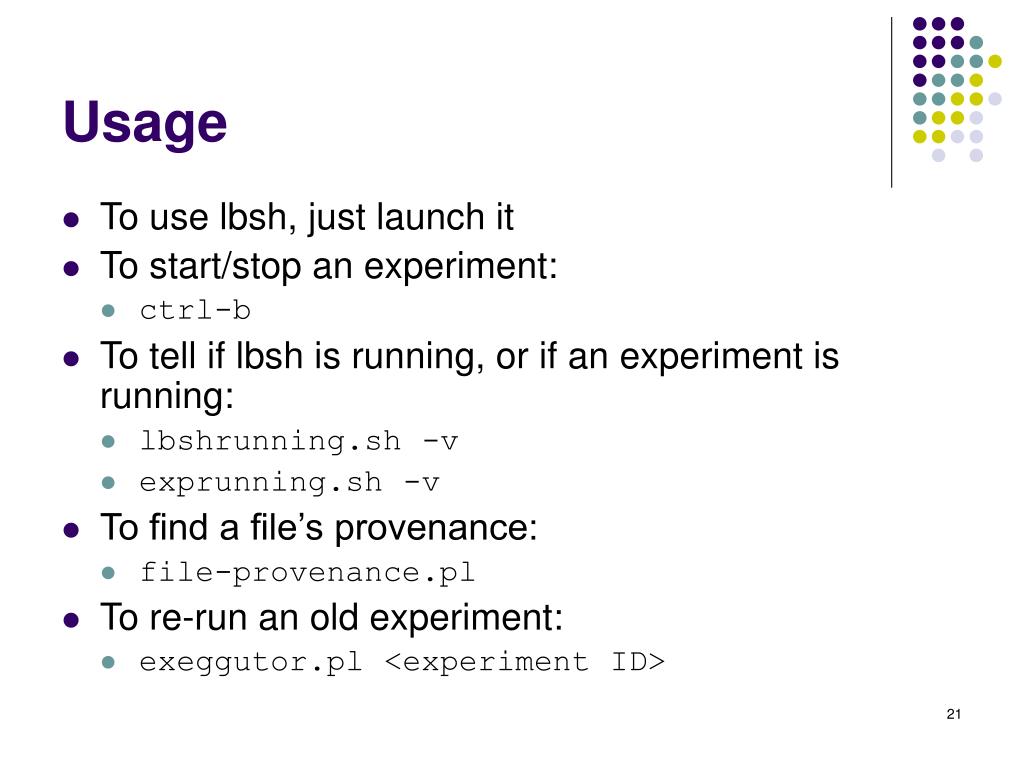Click the teal bullet before lbshrunning.sh
Viewport: 1024px width, 768px height.
[108, 442]
